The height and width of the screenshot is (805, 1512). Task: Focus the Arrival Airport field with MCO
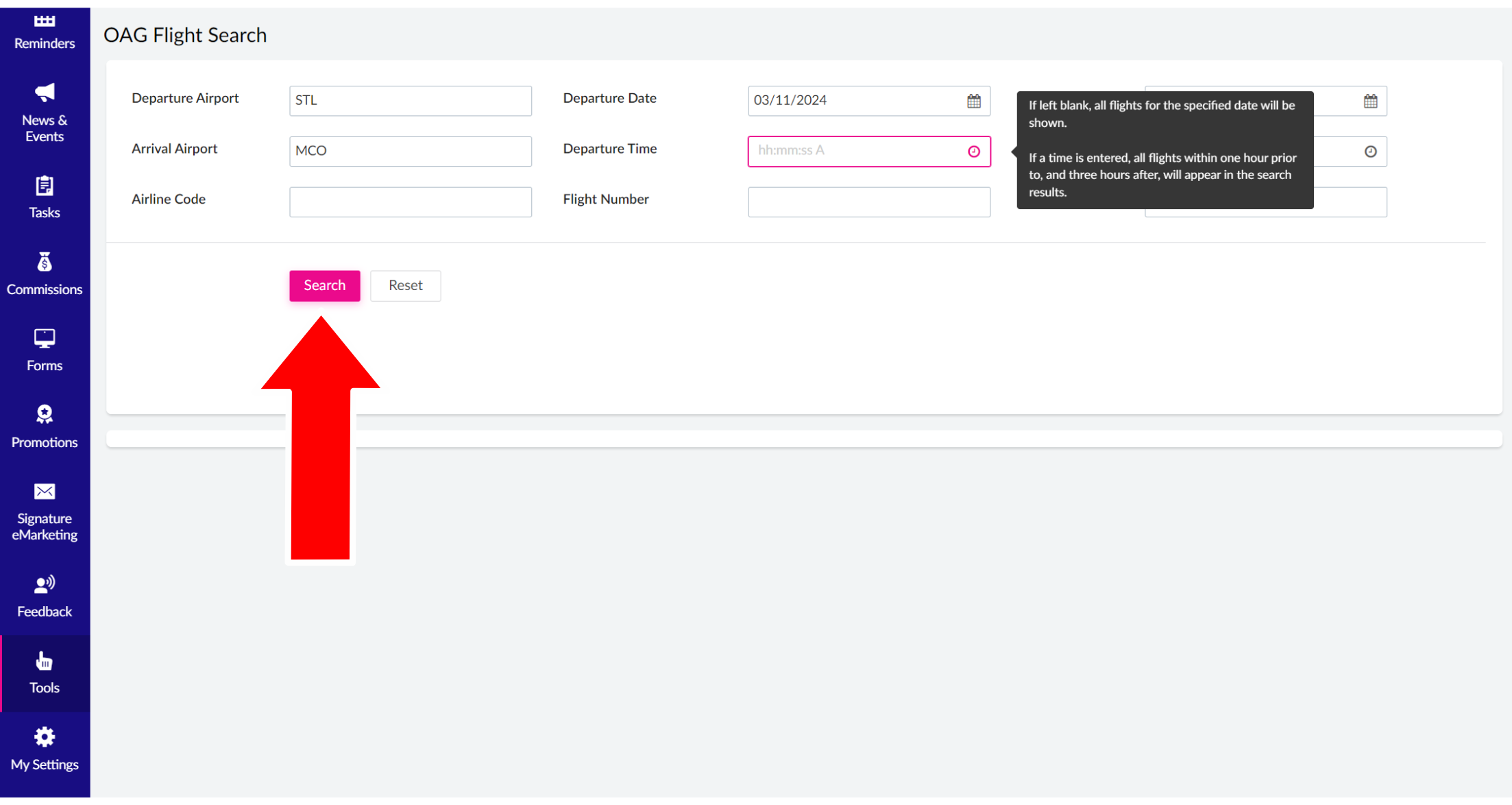(x=410, y=152)
